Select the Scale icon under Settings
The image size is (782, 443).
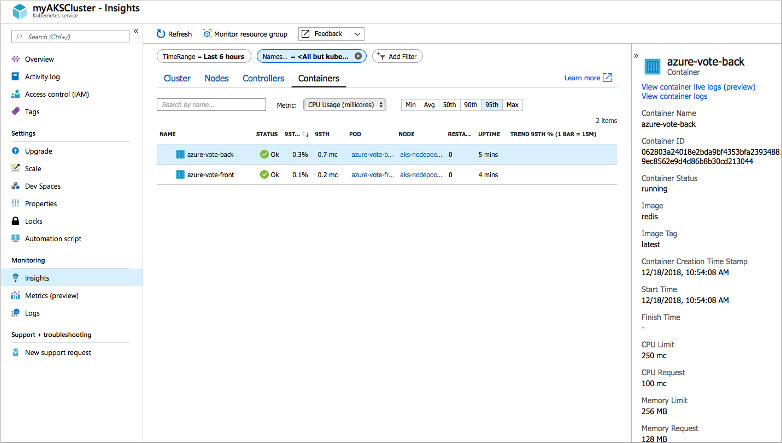15,168
